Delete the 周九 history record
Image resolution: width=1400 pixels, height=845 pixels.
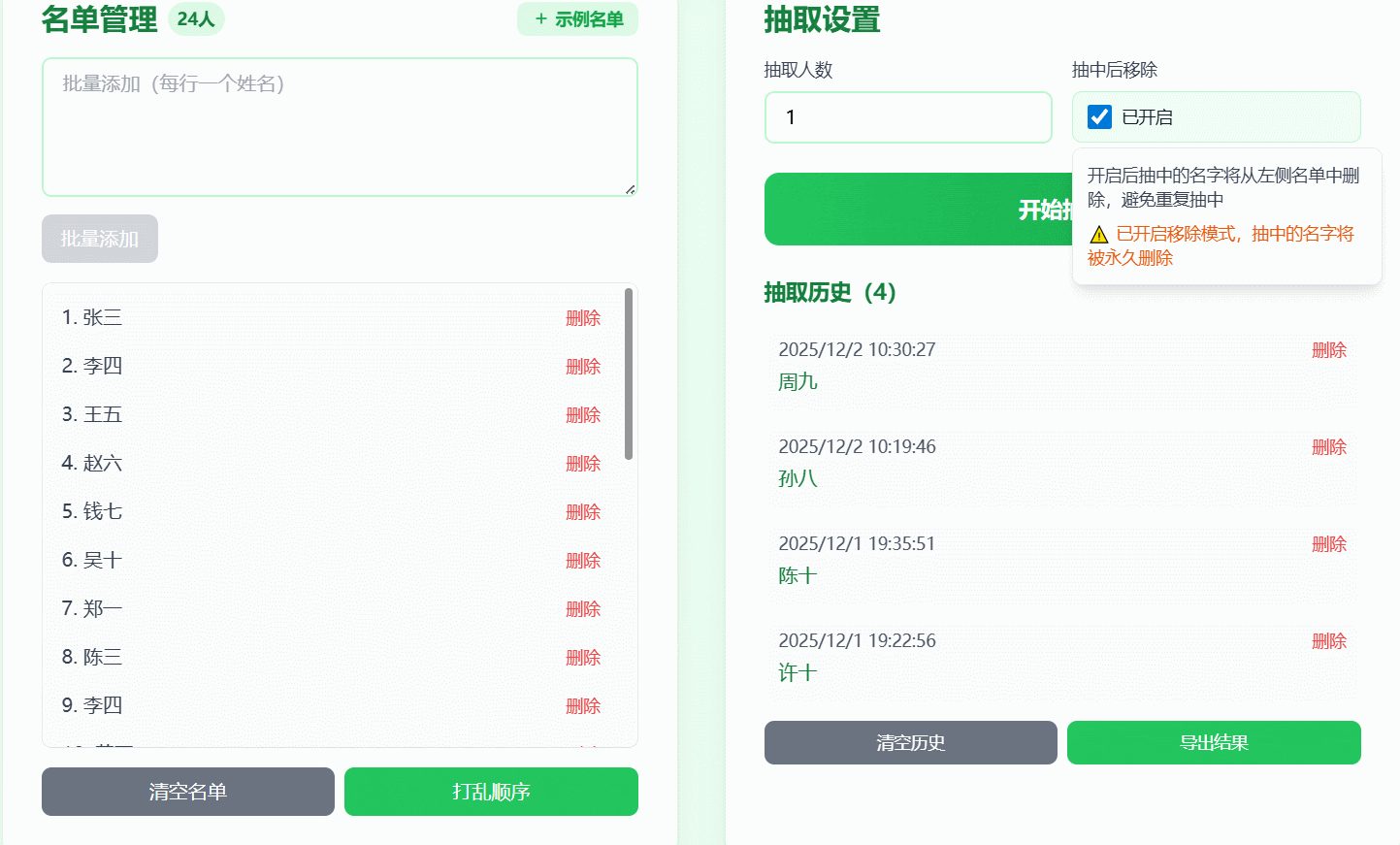point(1329,349)
